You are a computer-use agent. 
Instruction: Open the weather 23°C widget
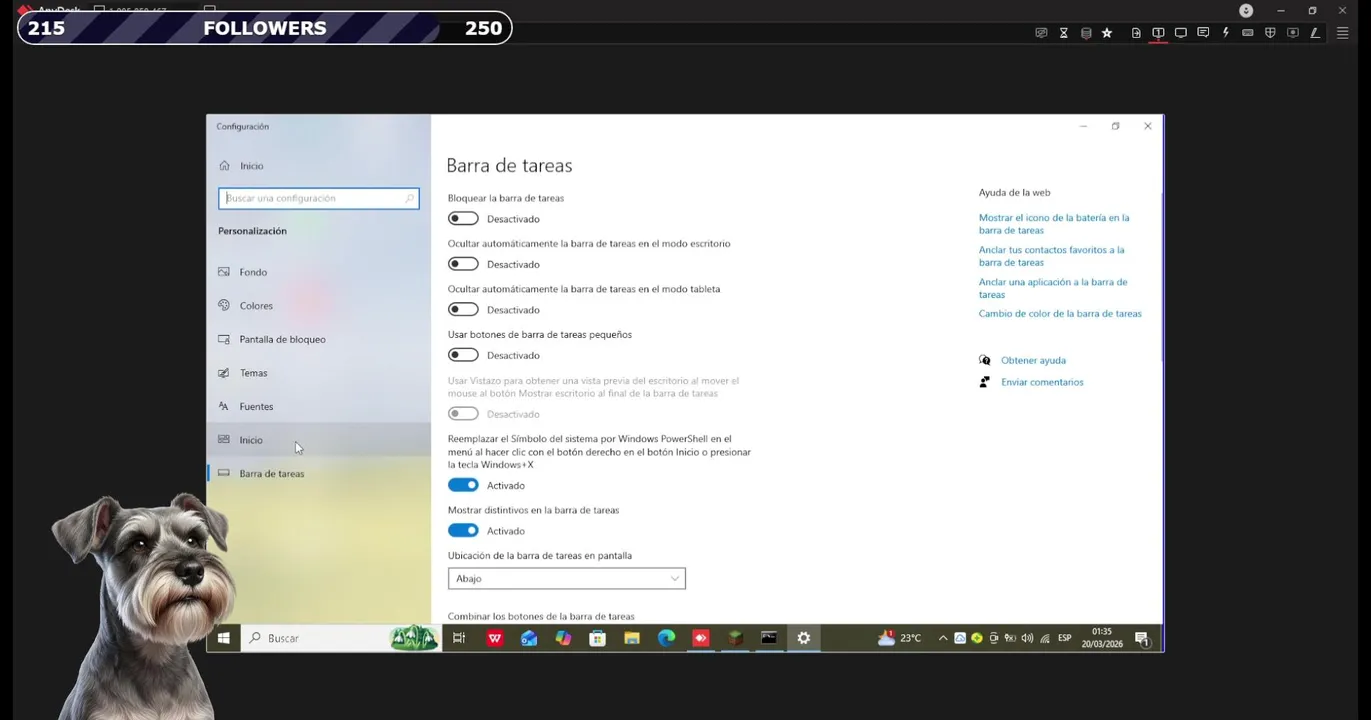coord(899,638)
